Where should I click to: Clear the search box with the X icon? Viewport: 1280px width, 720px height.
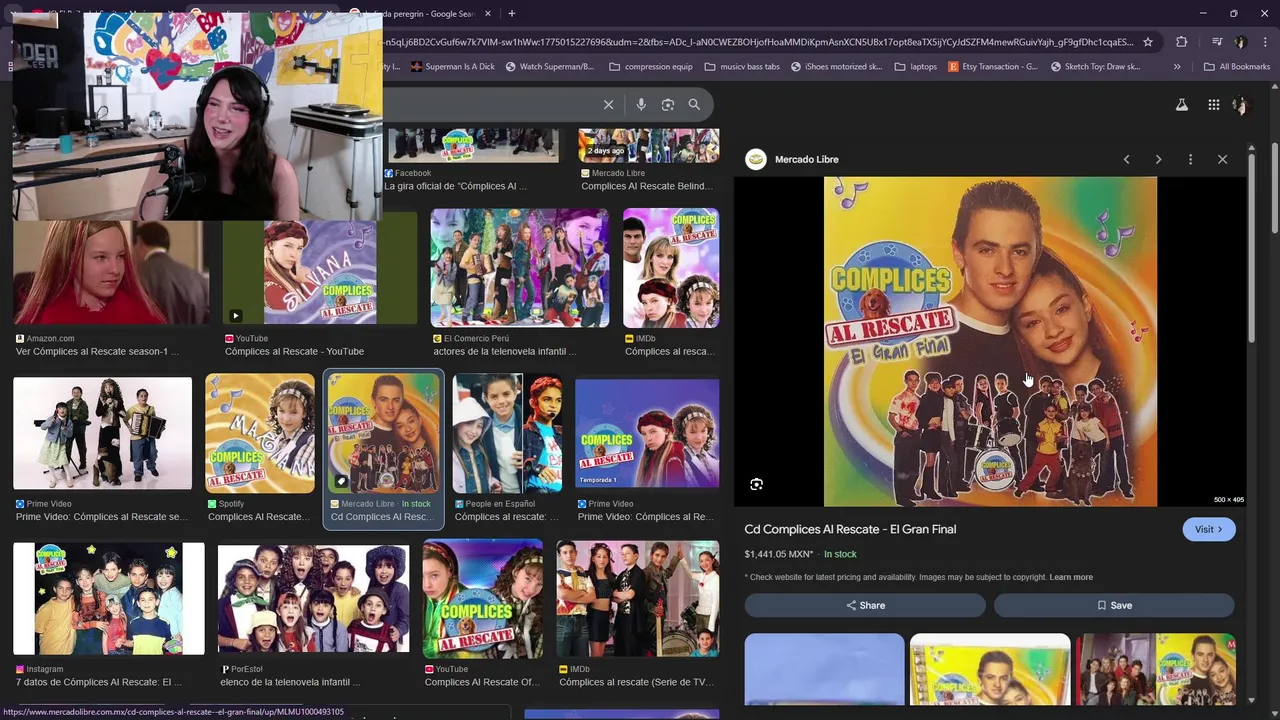(608, 104)
